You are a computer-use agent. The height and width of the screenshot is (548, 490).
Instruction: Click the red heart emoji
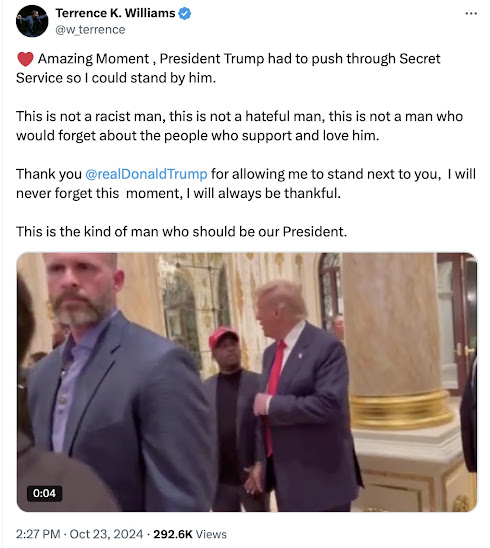coord(25,59)
